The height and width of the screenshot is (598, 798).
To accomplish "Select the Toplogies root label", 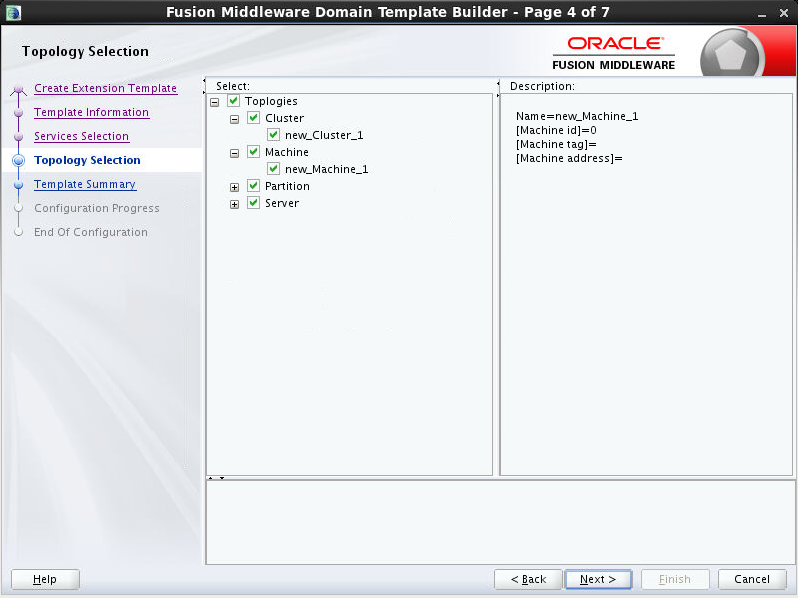I will pos(271,101).
